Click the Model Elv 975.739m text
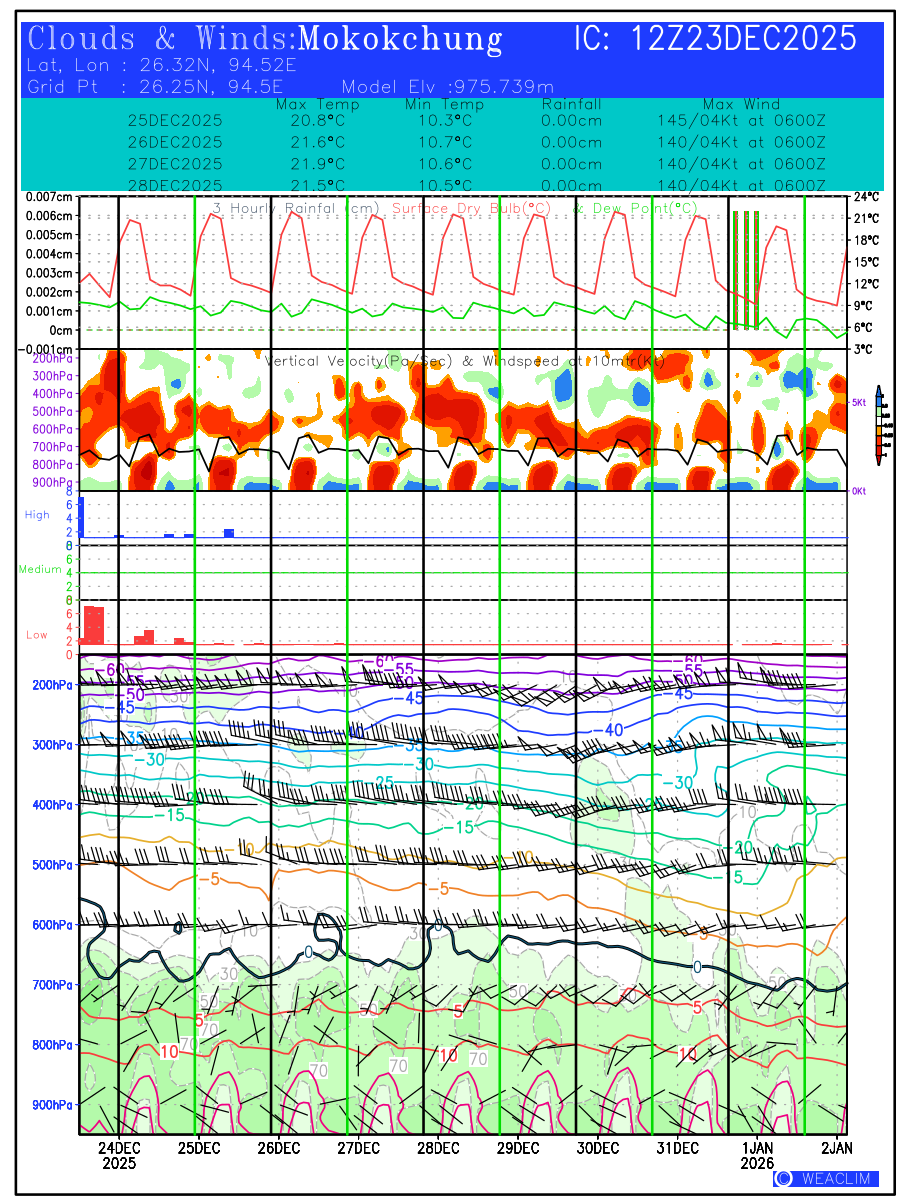 tap(447, 86)
